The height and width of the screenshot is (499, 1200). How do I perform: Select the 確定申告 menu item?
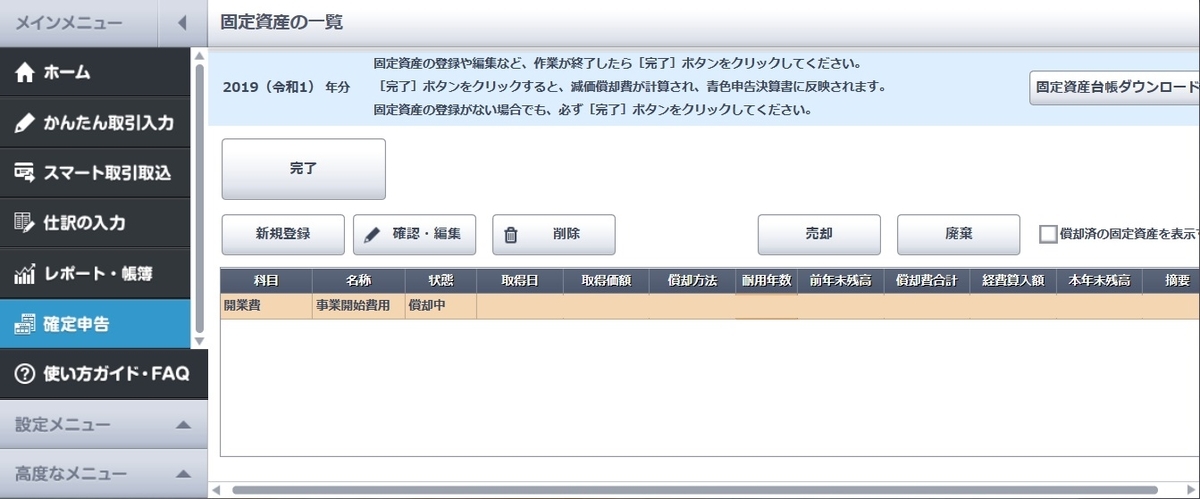tap(95, 324)
